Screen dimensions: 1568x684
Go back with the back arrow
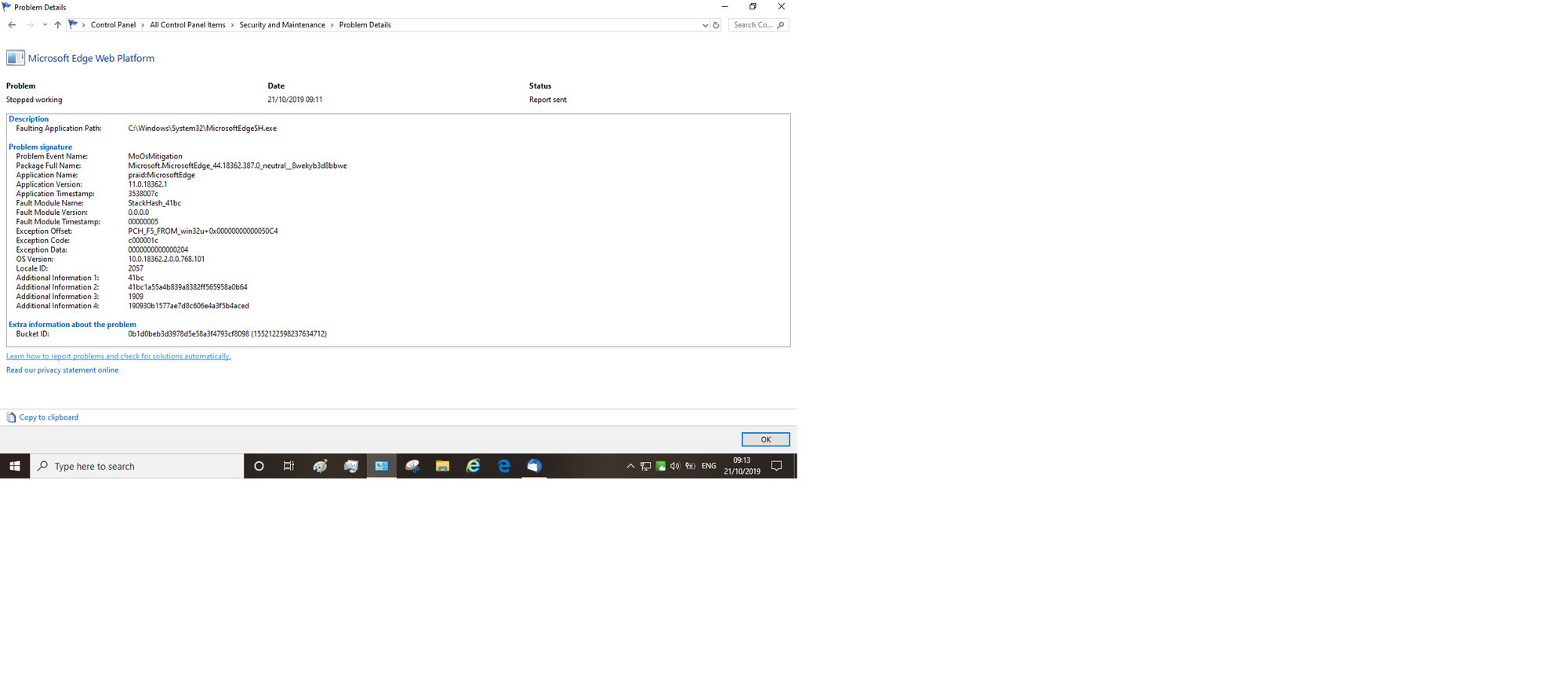point(12,25)
